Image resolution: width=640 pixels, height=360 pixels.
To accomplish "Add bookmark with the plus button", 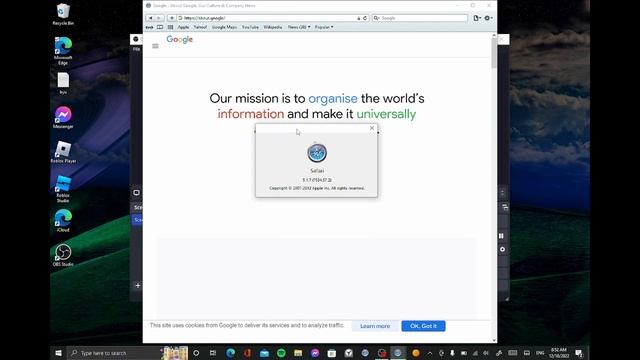I will (172, 18).
